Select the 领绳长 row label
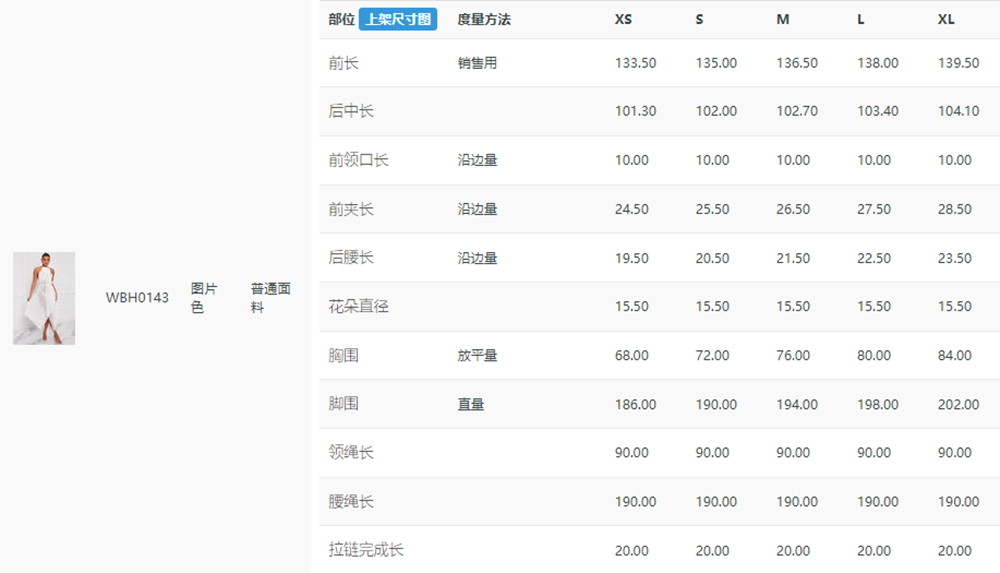1000x573 pixels. [351, 452]
